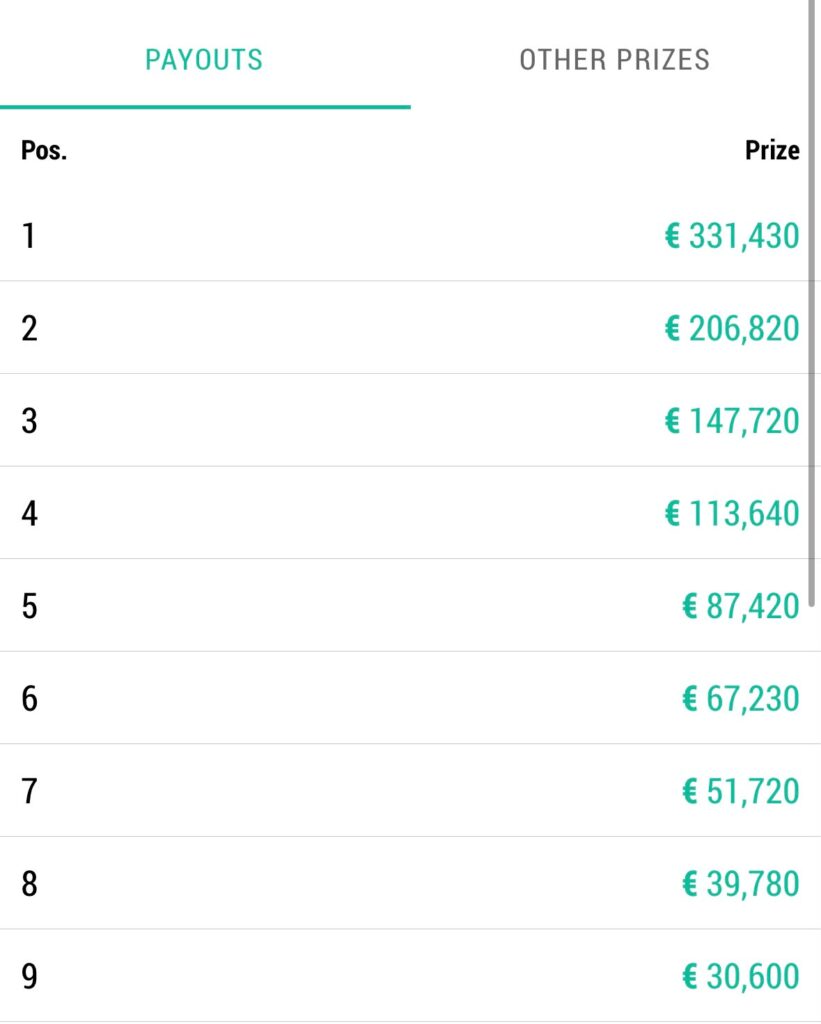Image resolution: width=821 pixels, height=1024 pixels.
Task: Click the € 39,780 prize amount
Action: pyautogui.click(x=741, y=884)
